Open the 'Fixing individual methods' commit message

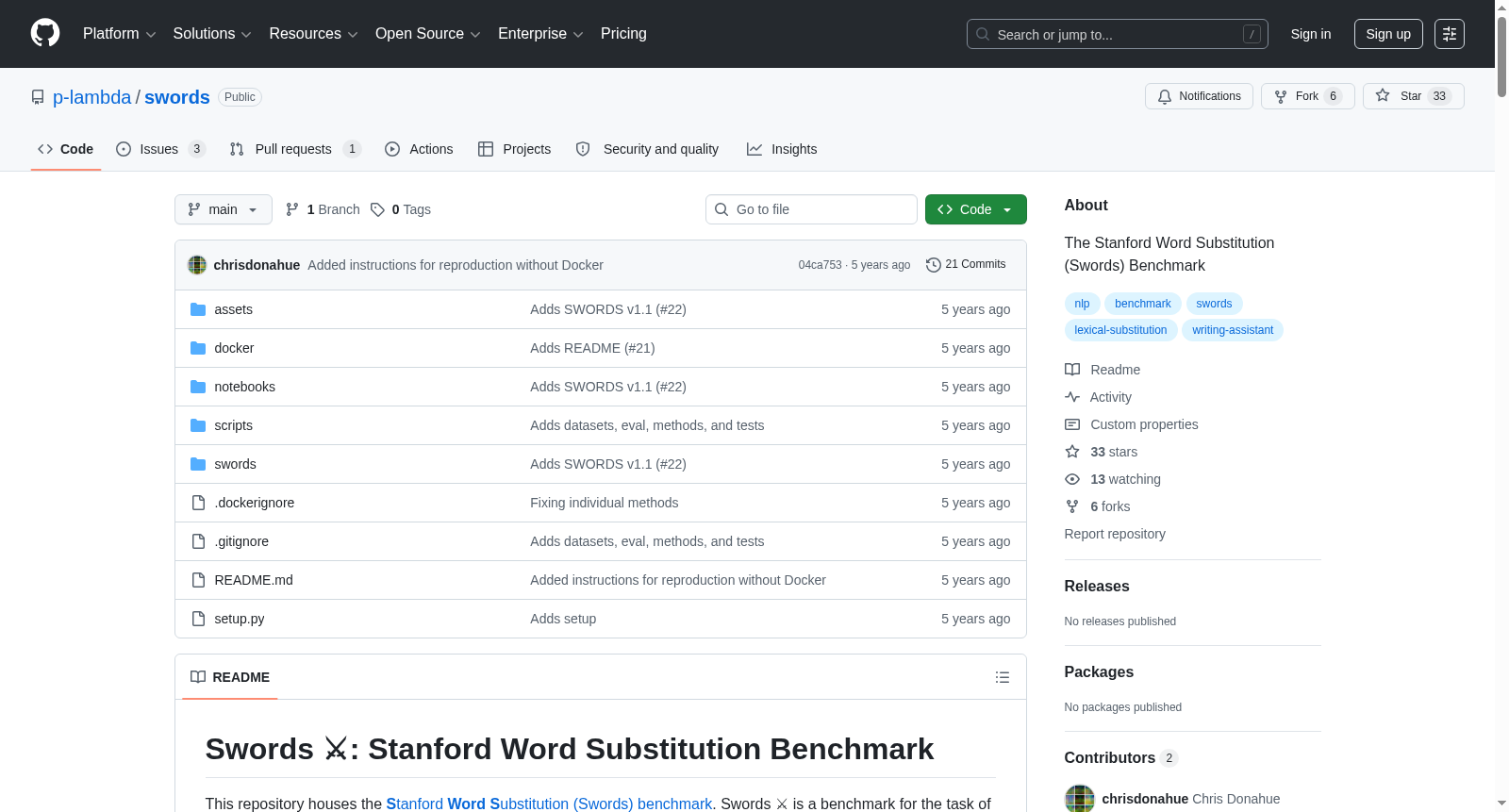(x=604, y=503)
